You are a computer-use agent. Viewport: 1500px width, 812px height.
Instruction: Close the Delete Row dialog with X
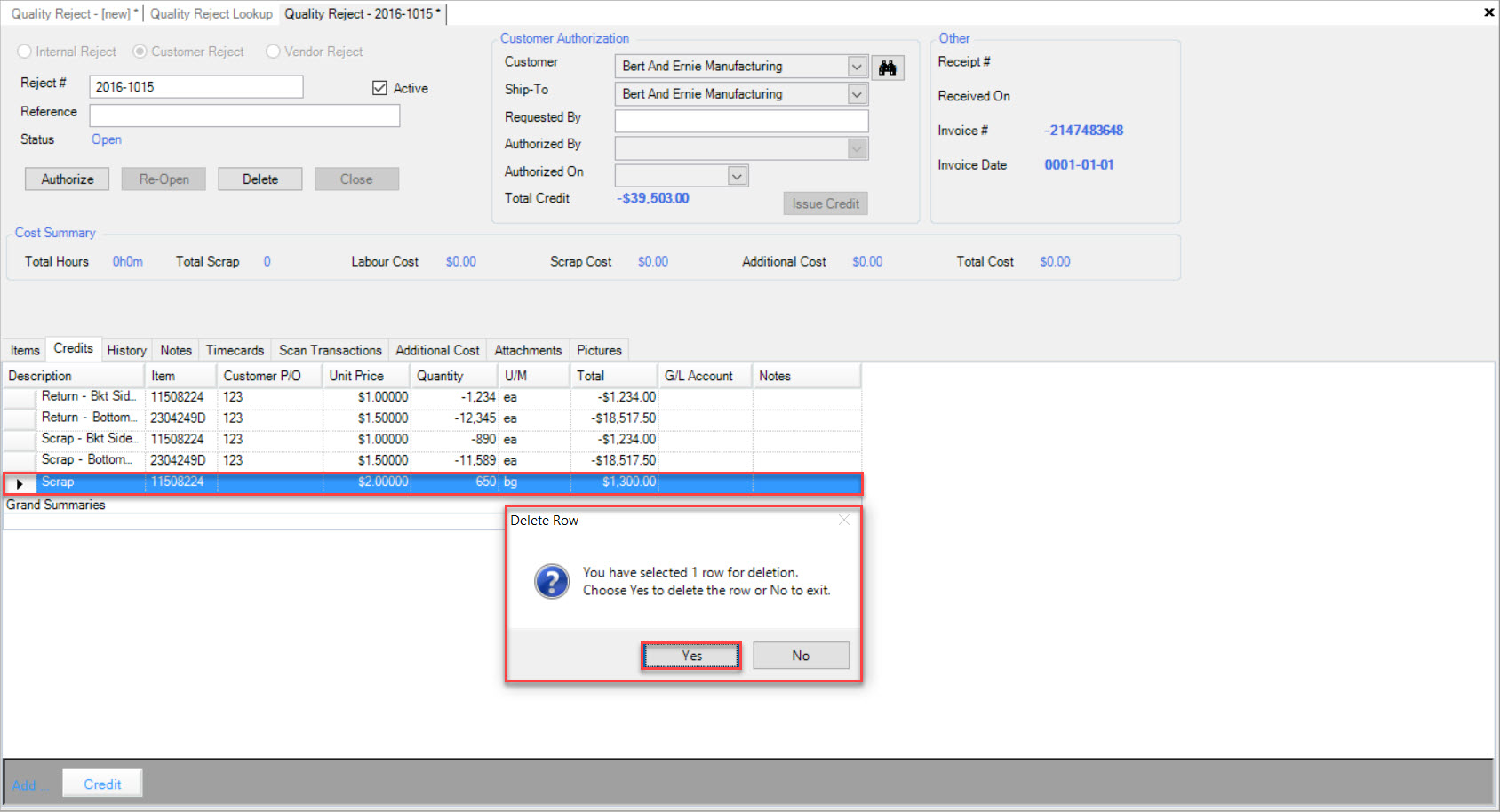844,520
